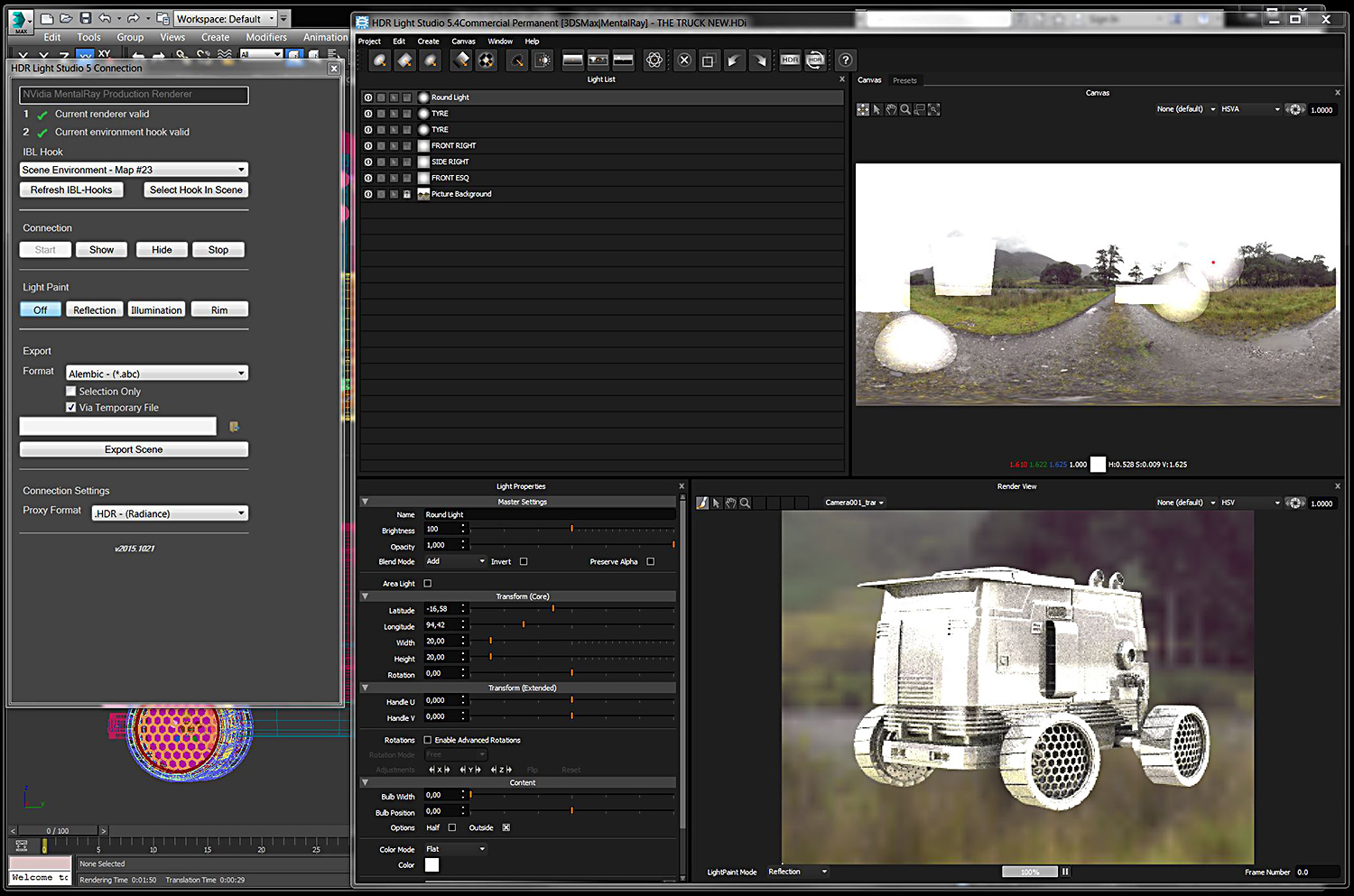Viewport: 1354px width, 896px height.
Task: Click the redo arrow in the HDR toolbar
Action: (760, 60)
